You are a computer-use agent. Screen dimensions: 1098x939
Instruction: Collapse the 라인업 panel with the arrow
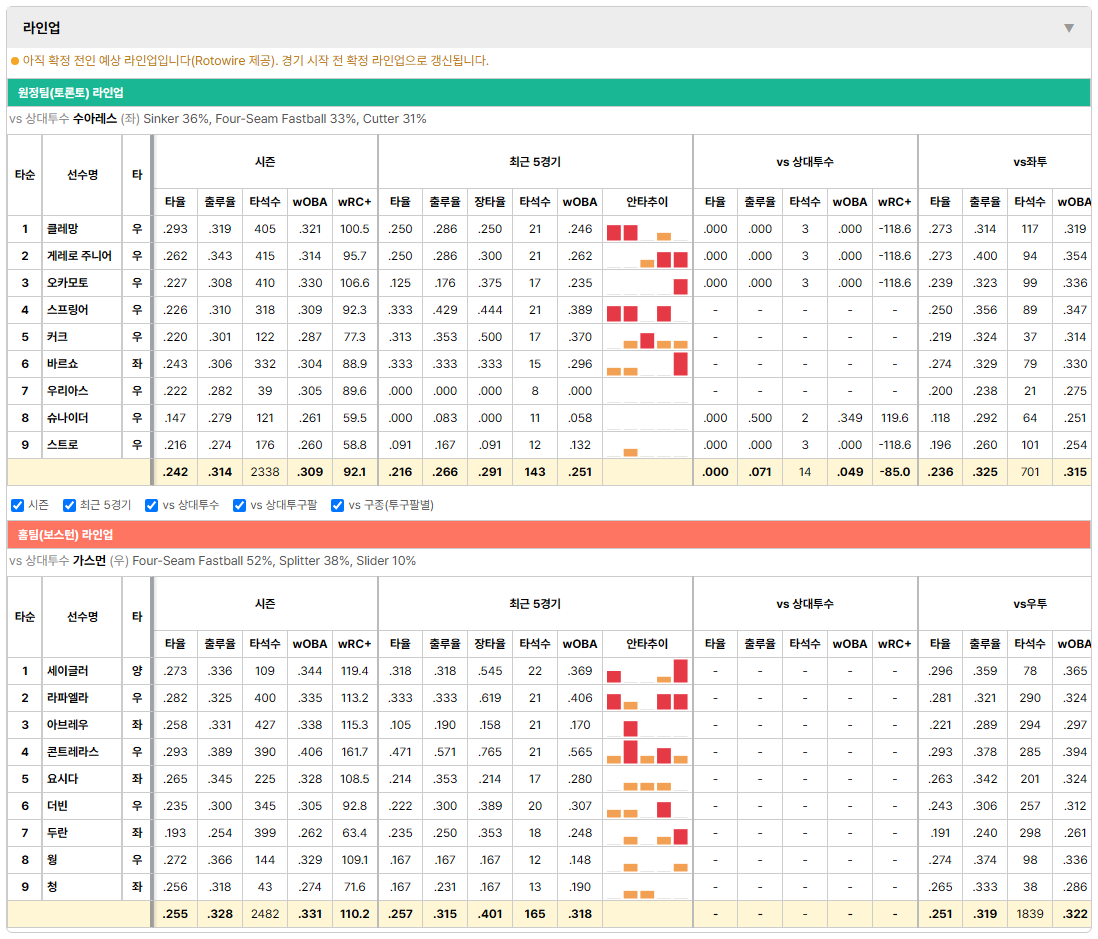(1069, 28)
